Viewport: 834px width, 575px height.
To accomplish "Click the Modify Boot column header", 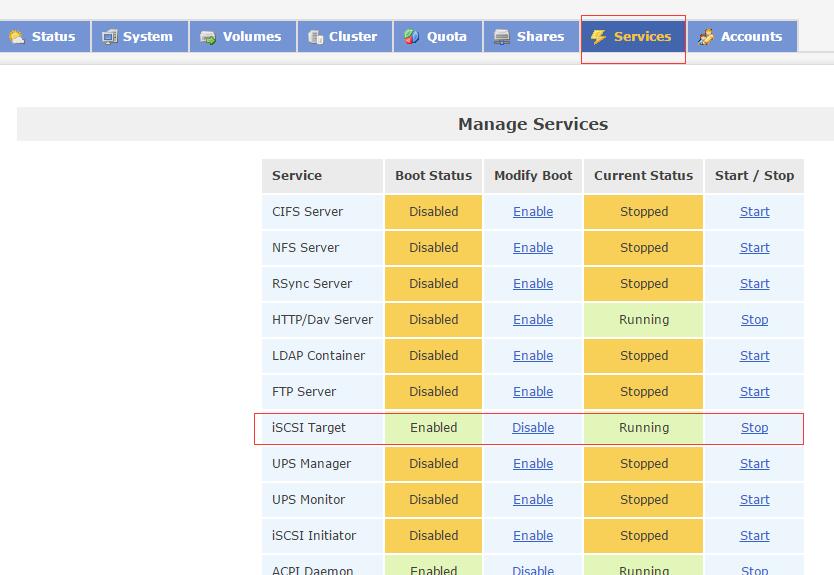I will [x=533, y=176].
